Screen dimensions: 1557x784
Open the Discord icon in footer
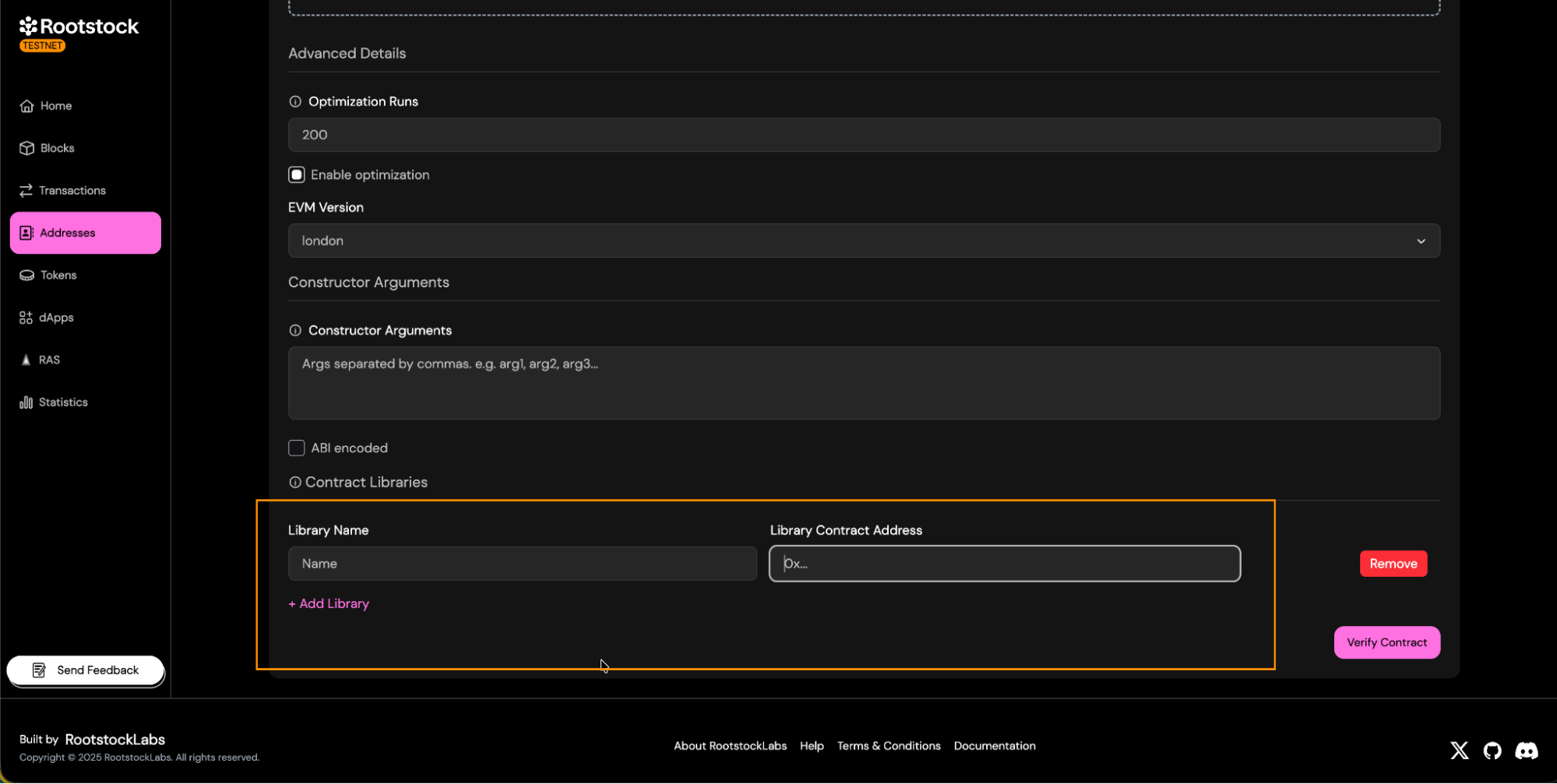click(1526, 751)
